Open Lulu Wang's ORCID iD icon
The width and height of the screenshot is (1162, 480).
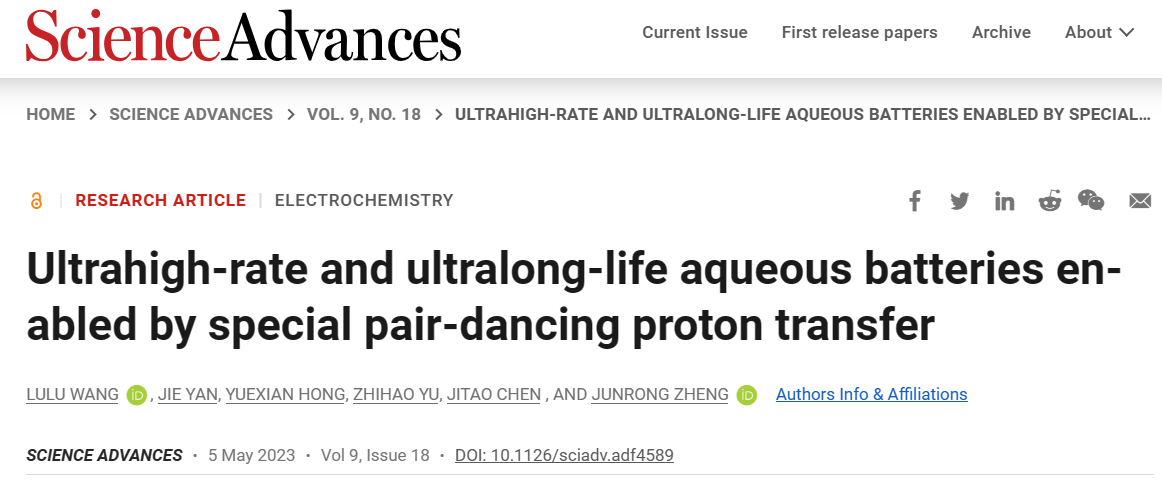tap(136, 396)
